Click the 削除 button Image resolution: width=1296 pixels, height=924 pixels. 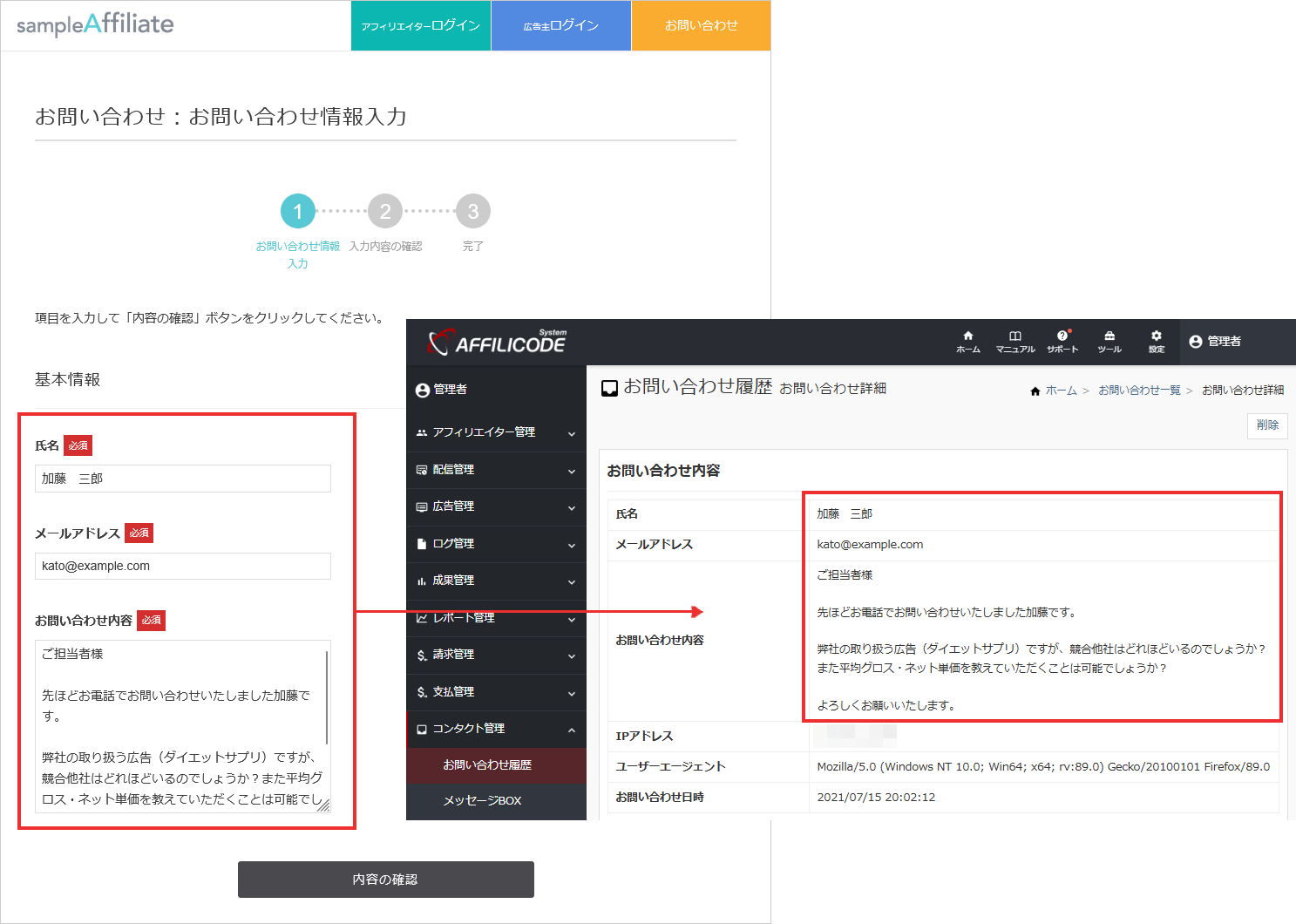click(x=1266, y=425)
